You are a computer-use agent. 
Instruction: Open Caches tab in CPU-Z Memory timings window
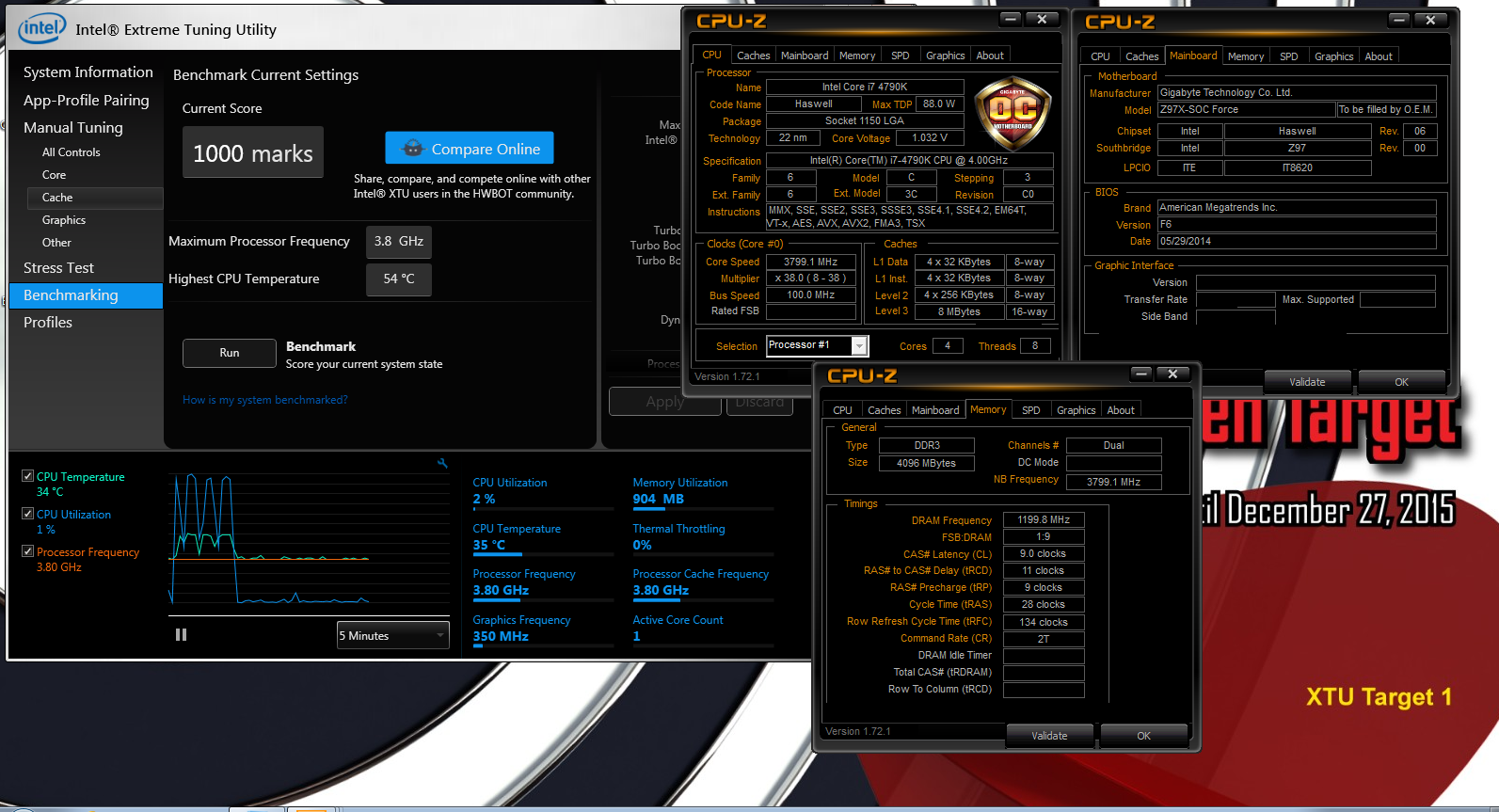(x=884, y=410)
